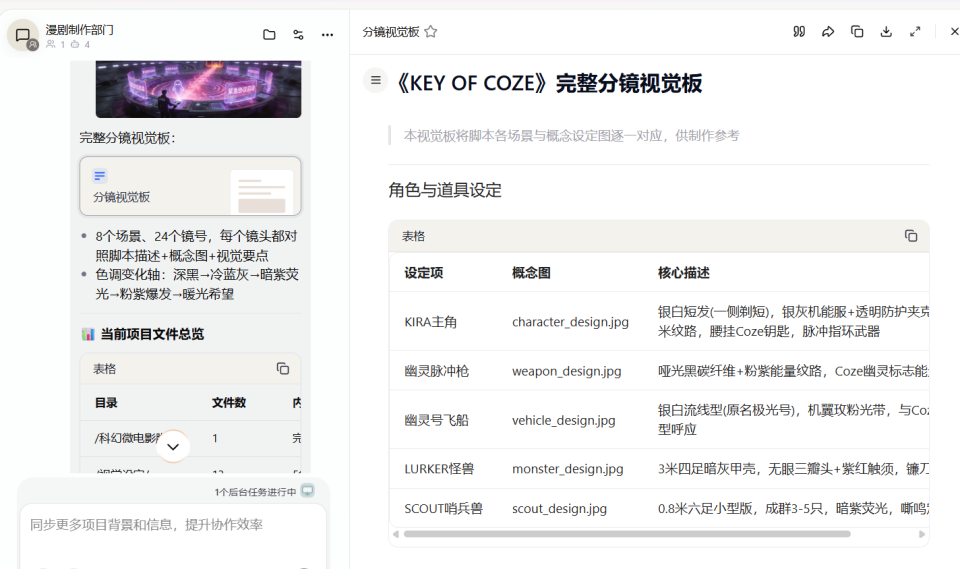This screenshot has height=569, width=960.
Task: Select the 幽灵号飞船 table cell
Action: 437,420
